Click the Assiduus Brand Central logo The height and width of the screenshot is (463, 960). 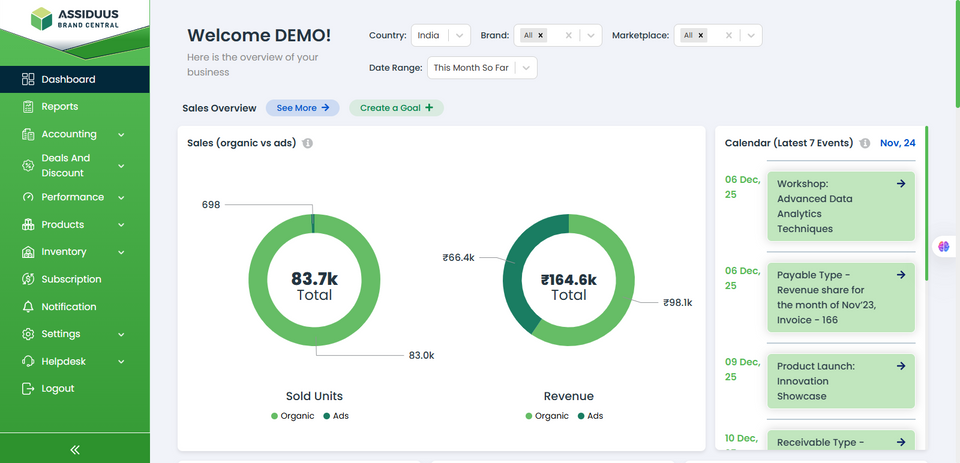pos(73,20)
